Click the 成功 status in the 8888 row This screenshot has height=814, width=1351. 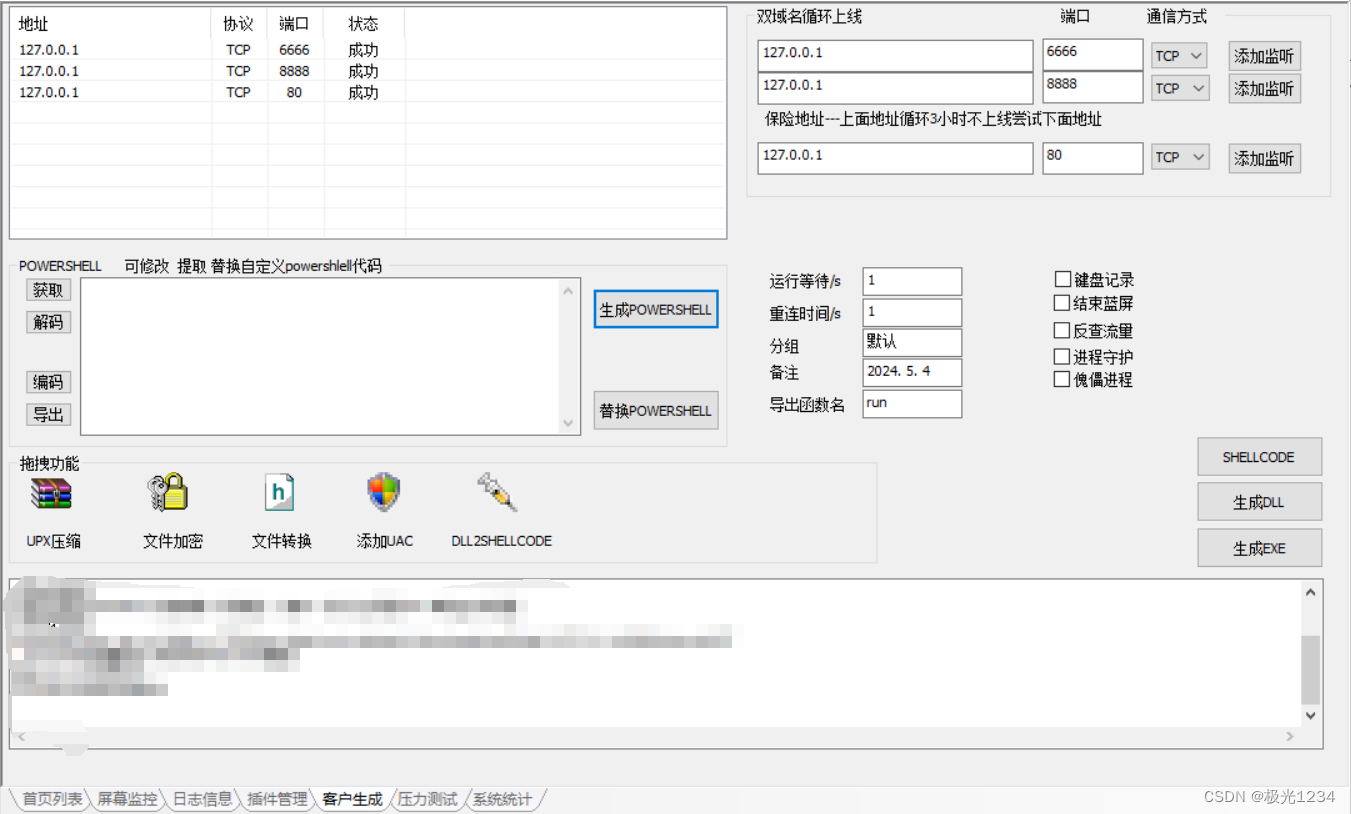(363, 71)
